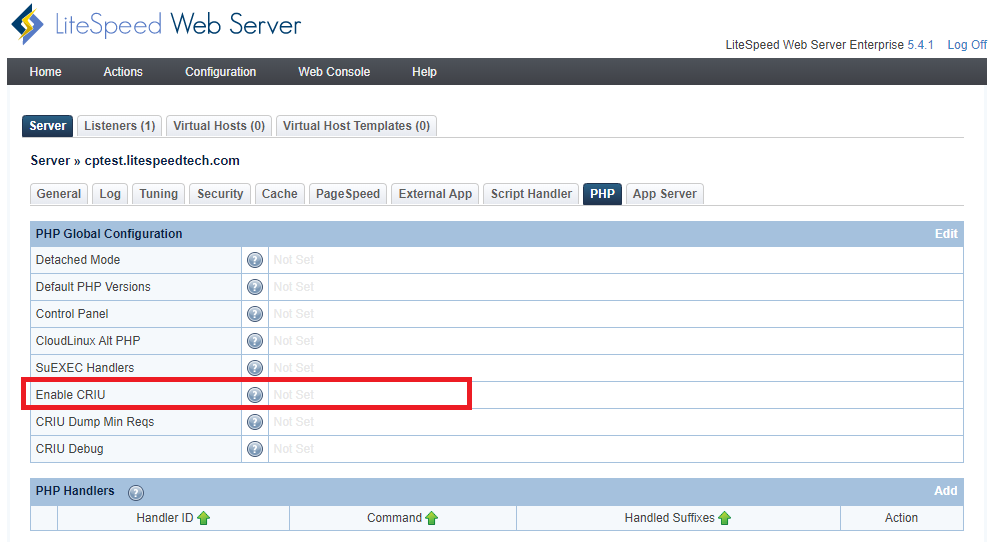The image size is (1003, 542).
Task: Add a new PHP handler
Action: coord(945,491)
